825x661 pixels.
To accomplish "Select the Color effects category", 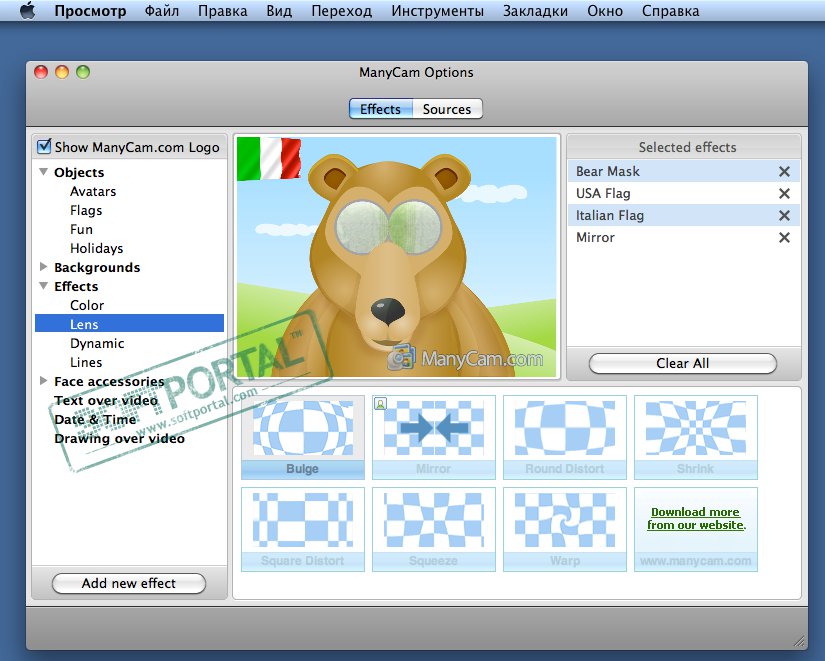I will tap(87, 305).
